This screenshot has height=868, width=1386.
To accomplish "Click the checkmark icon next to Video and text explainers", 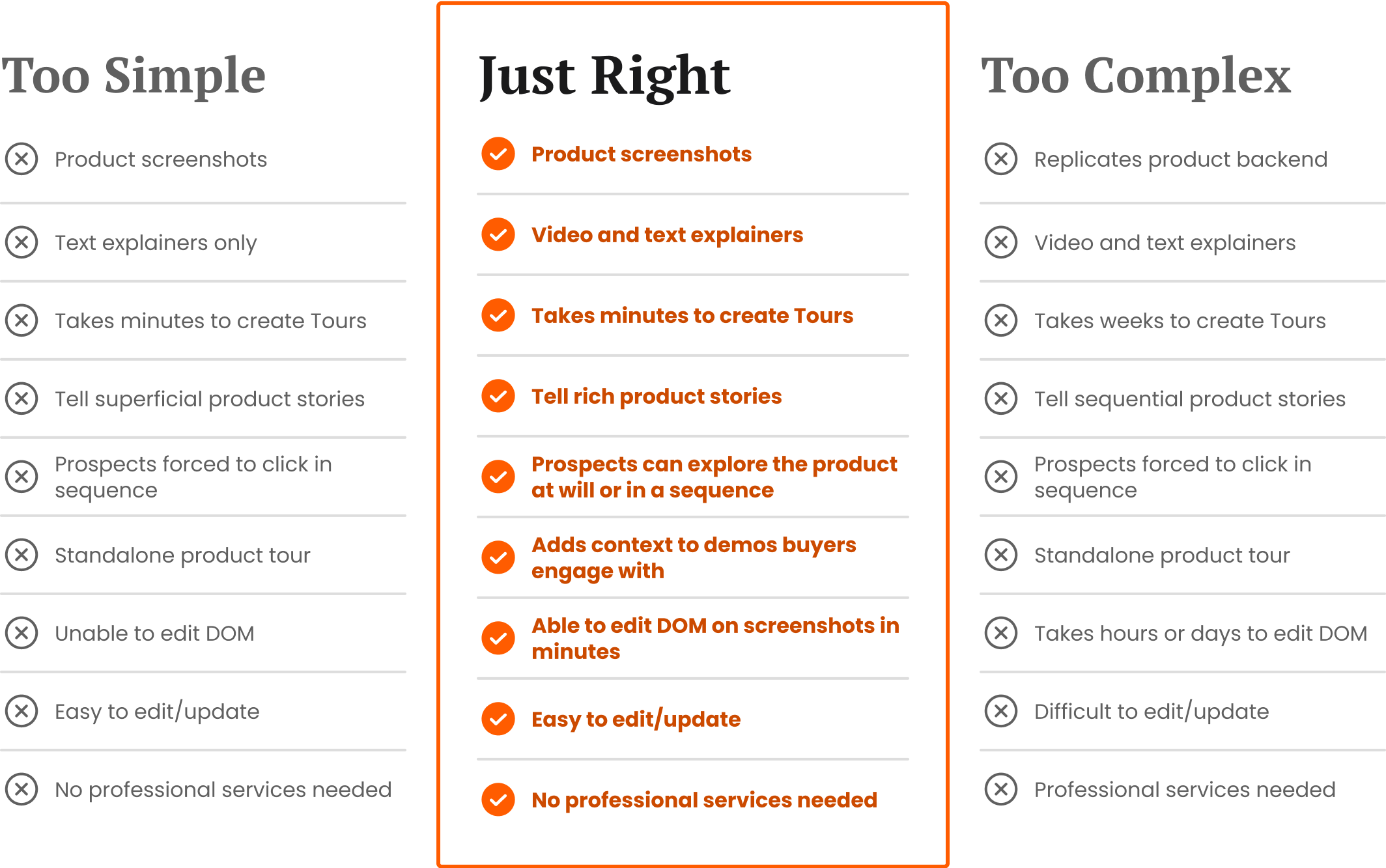I will click(x=498, y=234).
